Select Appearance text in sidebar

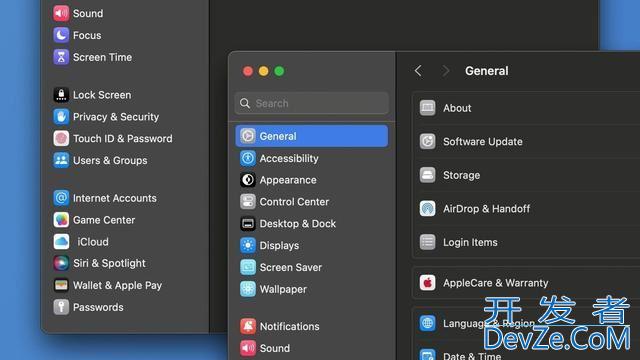coord(288,180)
